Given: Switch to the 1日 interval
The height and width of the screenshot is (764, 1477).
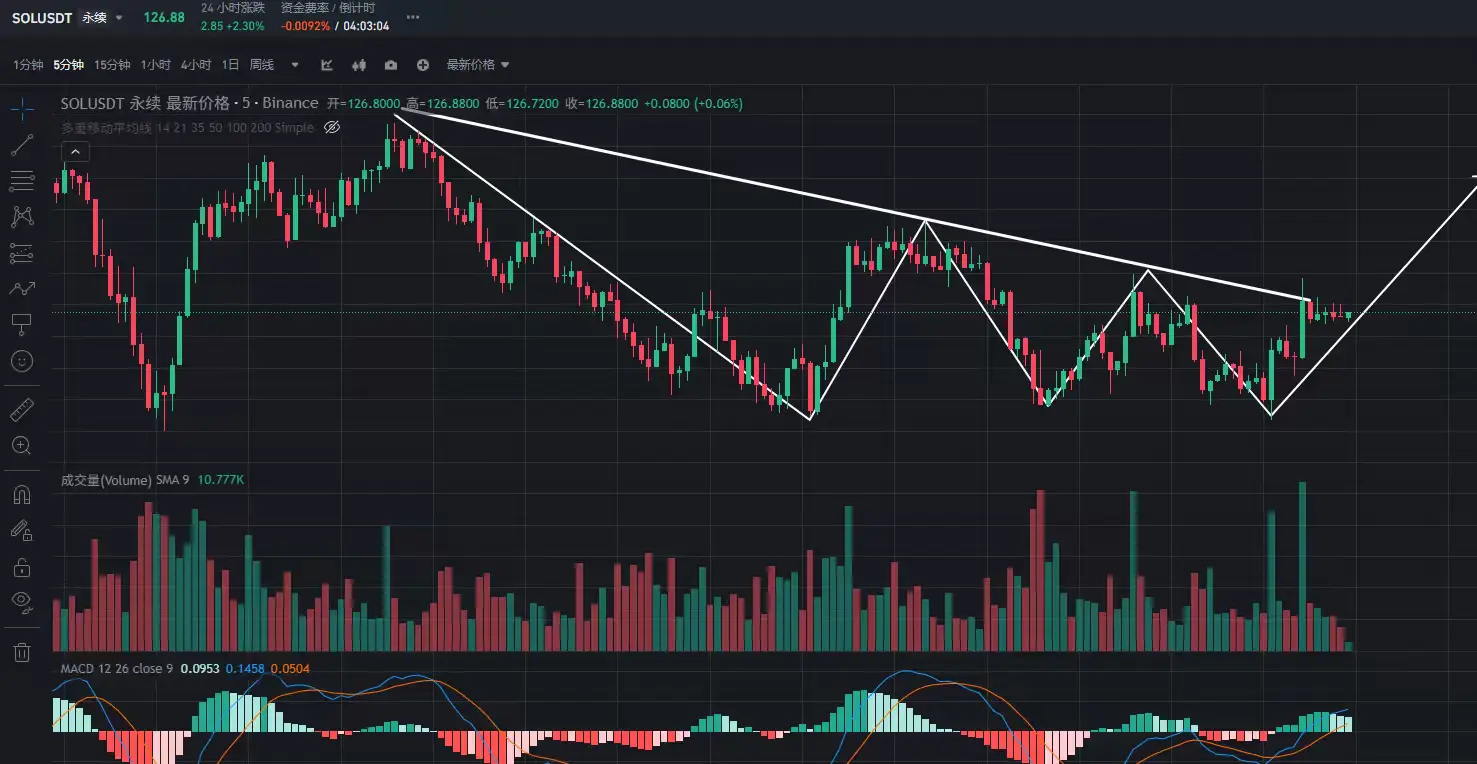Looking at the screenshot, I should coord(230,65).
